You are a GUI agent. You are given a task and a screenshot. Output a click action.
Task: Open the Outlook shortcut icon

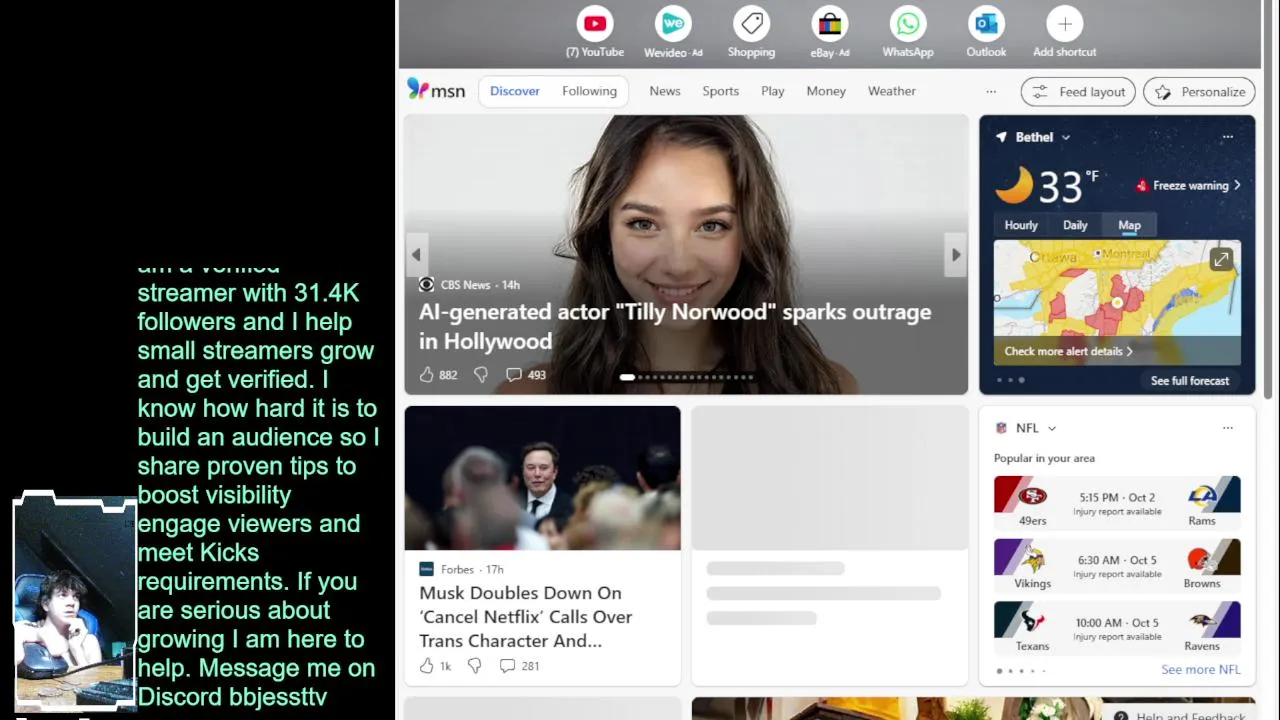tap(986, 23)
